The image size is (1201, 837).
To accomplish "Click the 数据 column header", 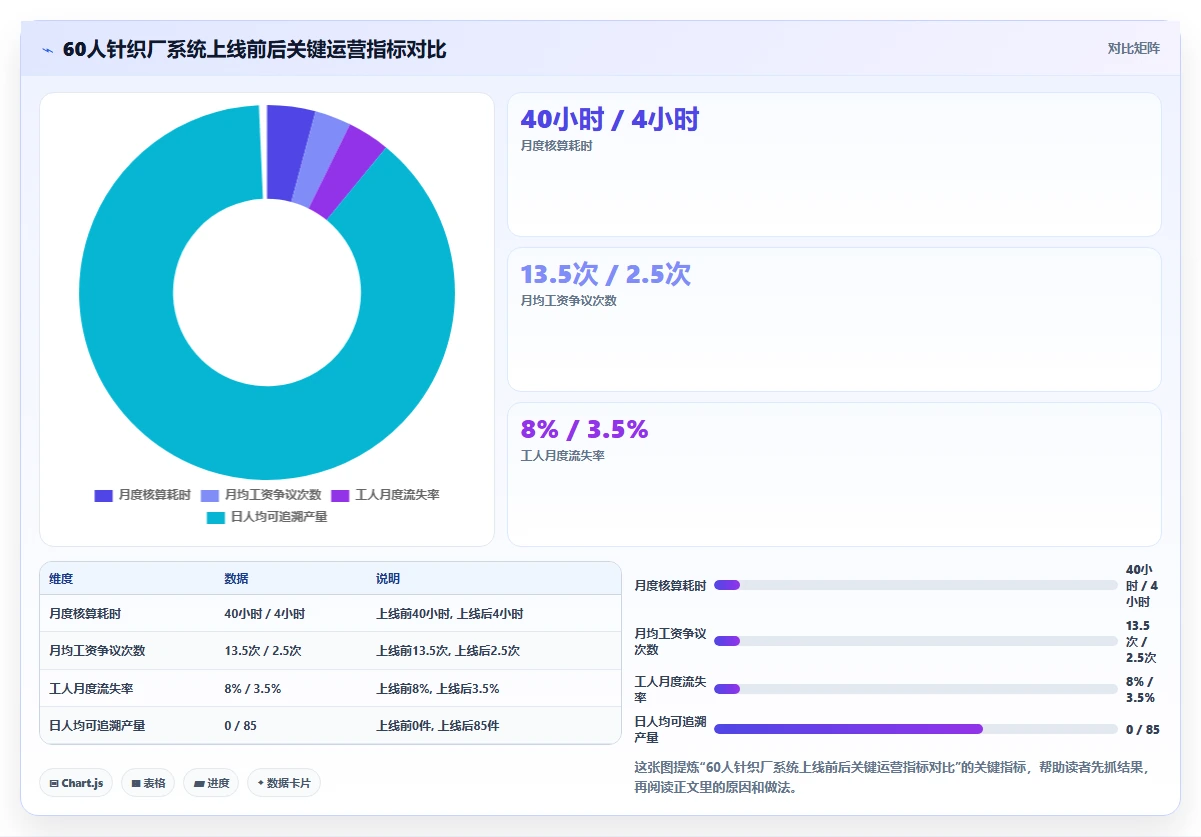I will (237, 579).
